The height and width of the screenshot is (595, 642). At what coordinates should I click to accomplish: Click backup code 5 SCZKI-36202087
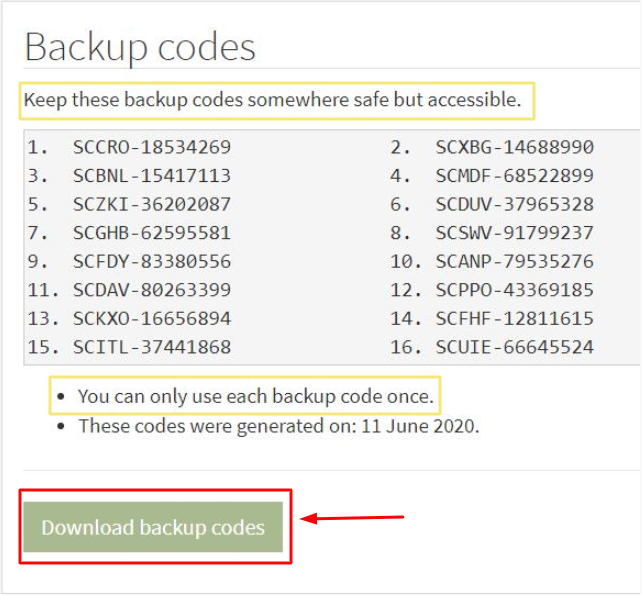click(151, 204)
